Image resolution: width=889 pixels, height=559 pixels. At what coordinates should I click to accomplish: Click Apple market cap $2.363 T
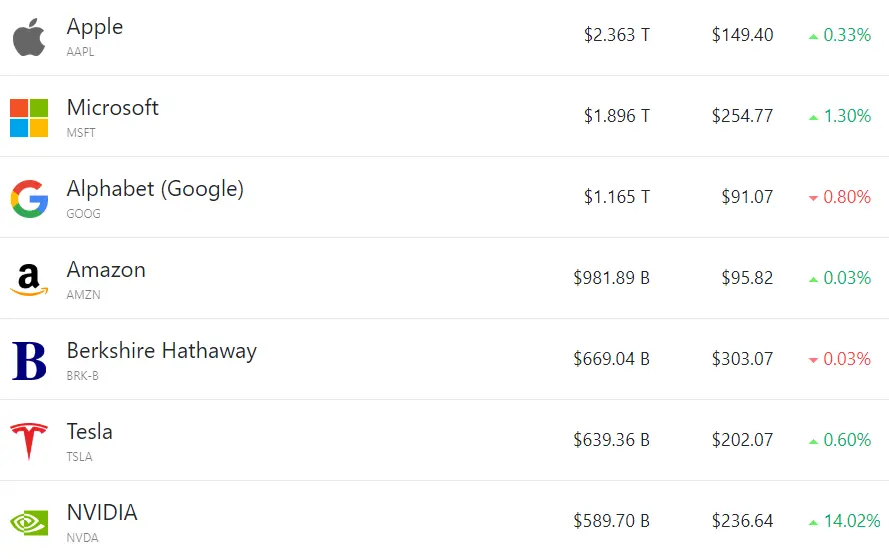coord(617,35)
